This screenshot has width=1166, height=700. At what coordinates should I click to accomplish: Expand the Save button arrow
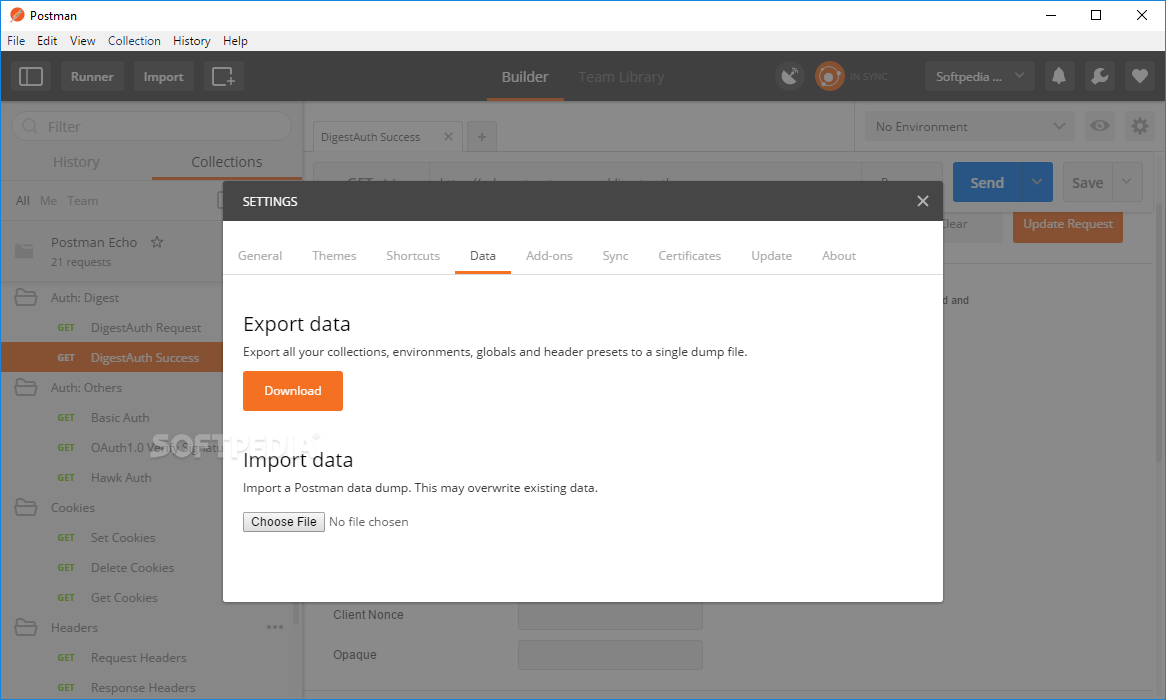point(1127,182)
